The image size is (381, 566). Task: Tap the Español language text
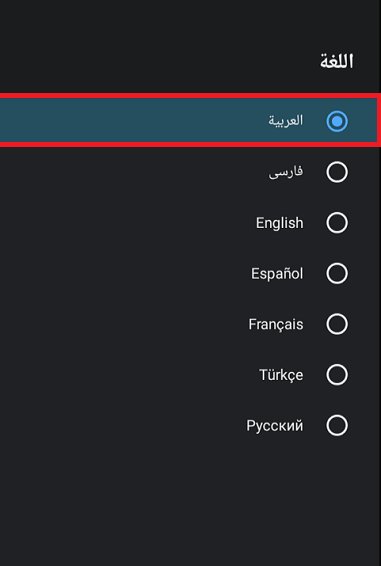[277, 273]
